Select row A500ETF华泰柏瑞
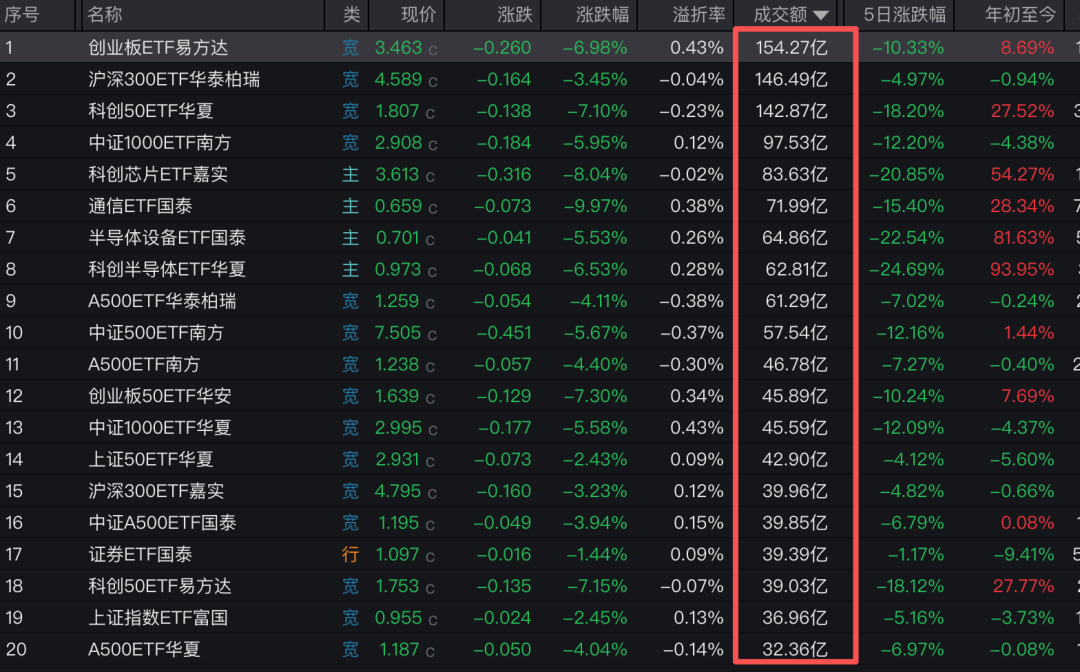 [540, 301]
